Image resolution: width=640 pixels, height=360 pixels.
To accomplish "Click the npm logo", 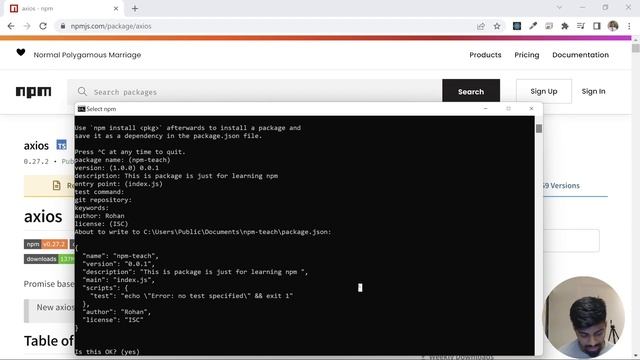I will click(33, 92).
